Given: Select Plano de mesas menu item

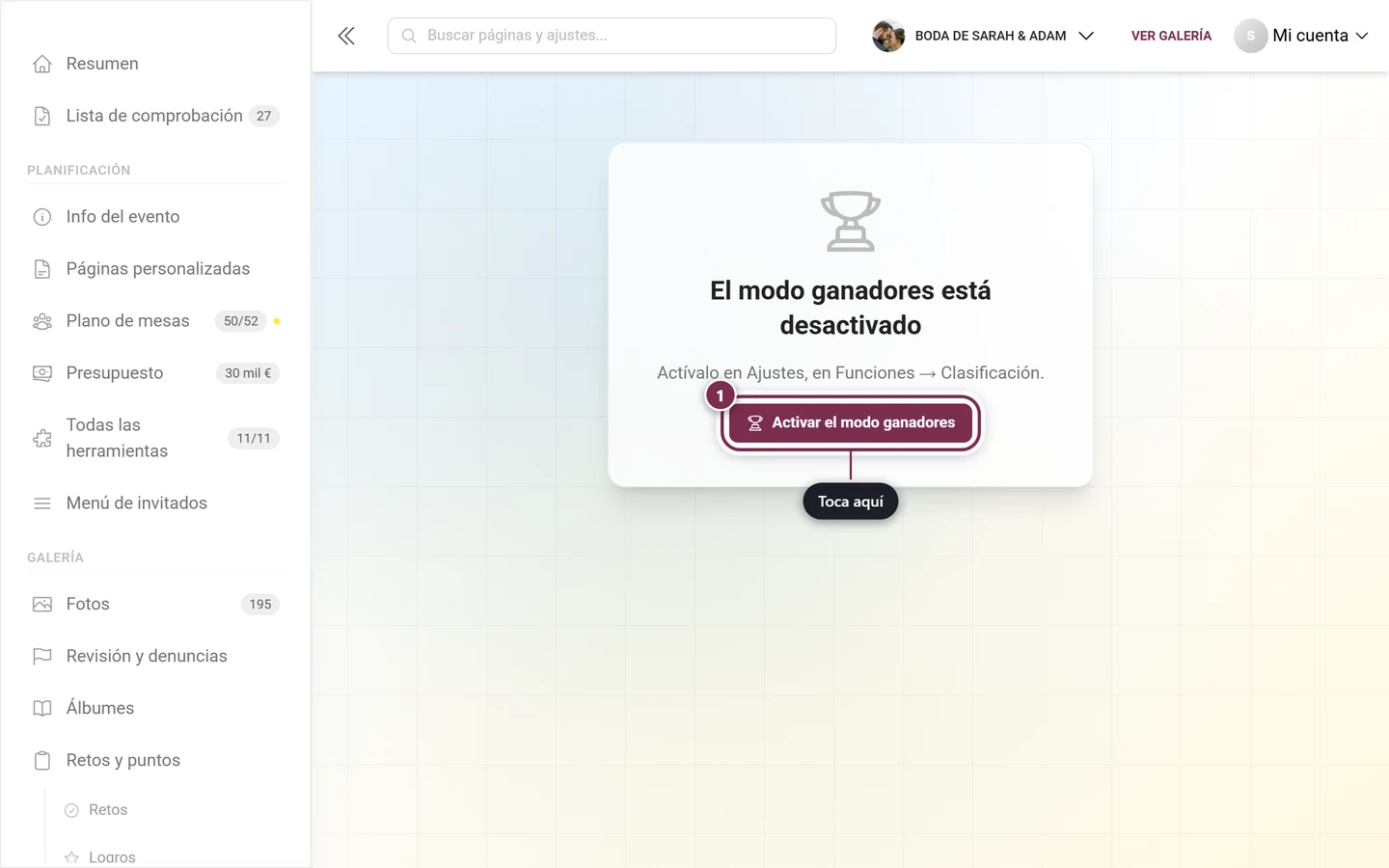Looking at the screenshot, I should (x=155, y=321).
